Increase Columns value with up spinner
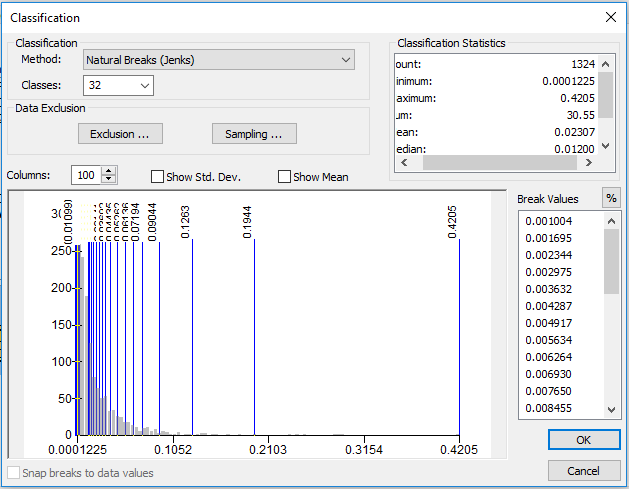 [x=108, y=171]
